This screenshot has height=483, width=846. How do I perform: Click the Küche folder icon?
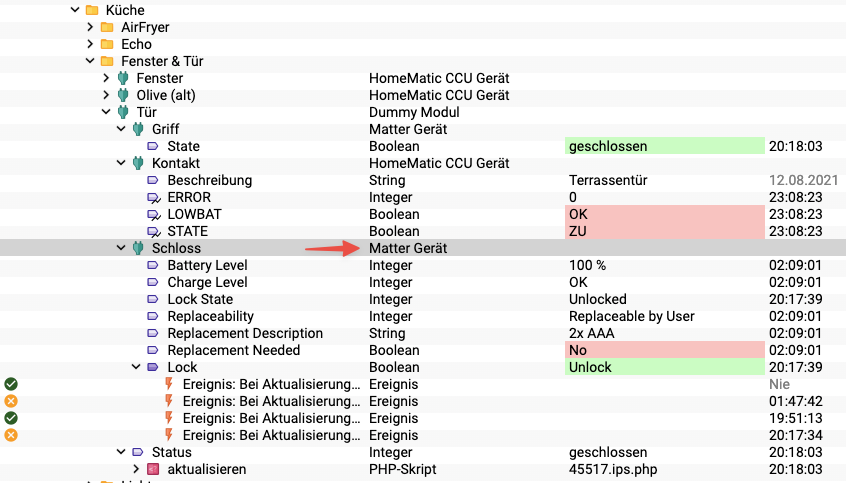[92, 10]
